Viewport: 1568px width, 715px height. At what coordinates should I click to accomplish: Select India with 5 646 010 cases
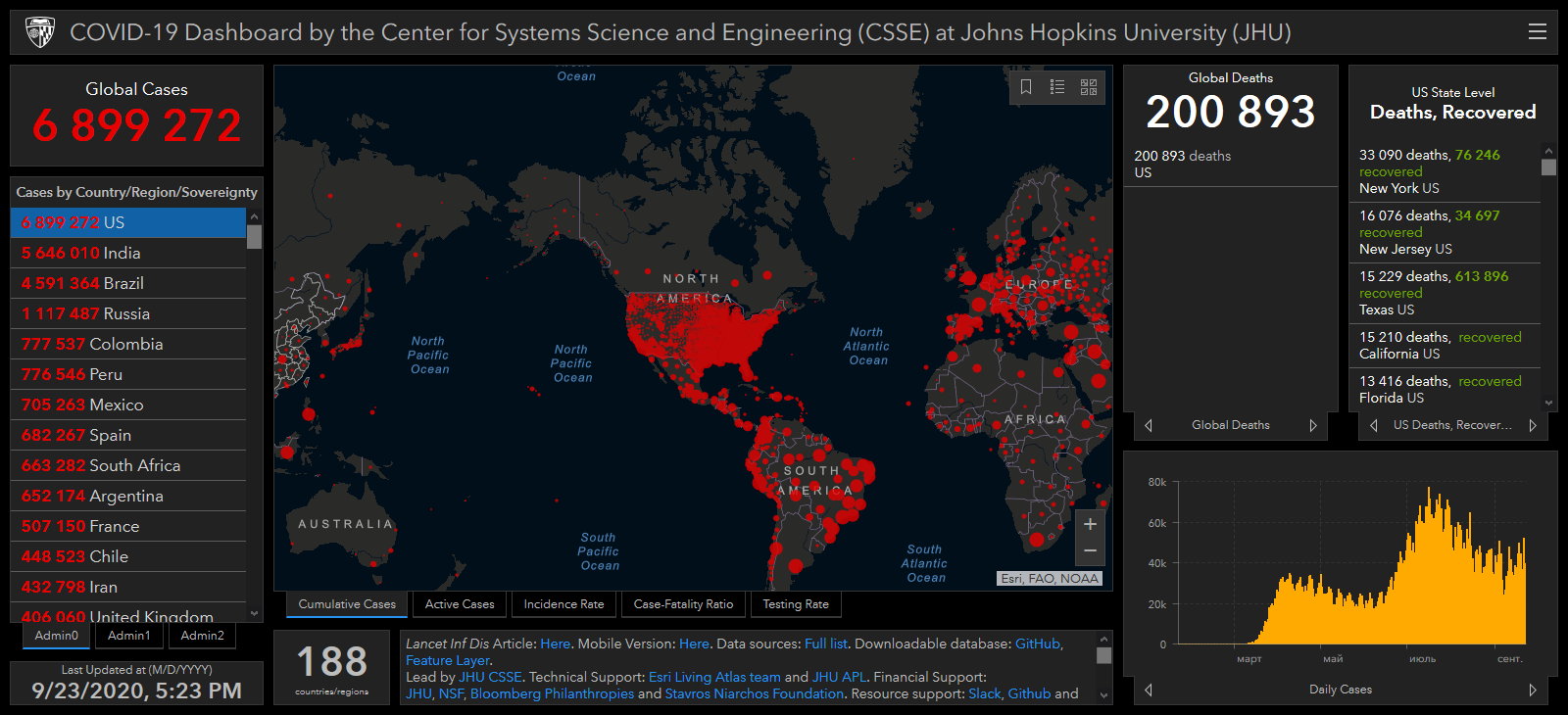[128, 253]
